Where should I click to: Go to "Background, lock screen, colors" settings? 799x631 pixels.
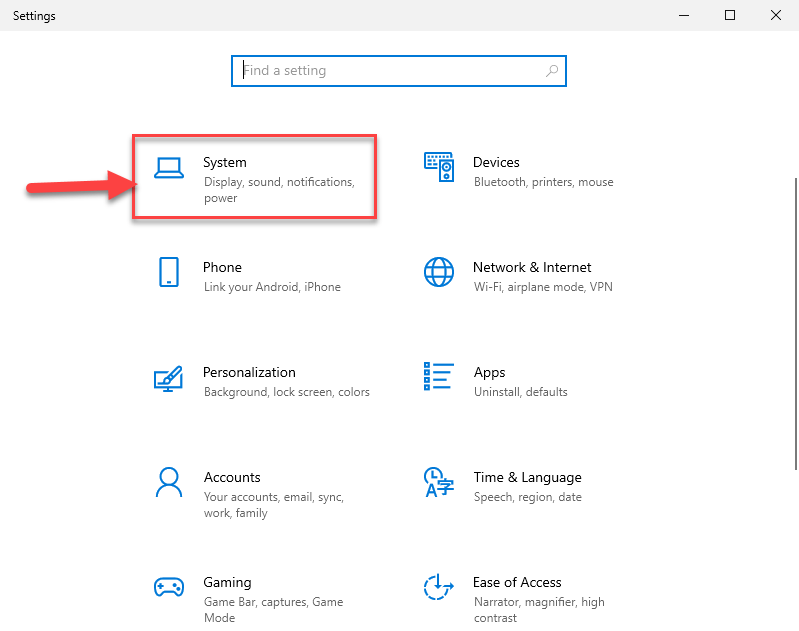[x=286, y=392]
